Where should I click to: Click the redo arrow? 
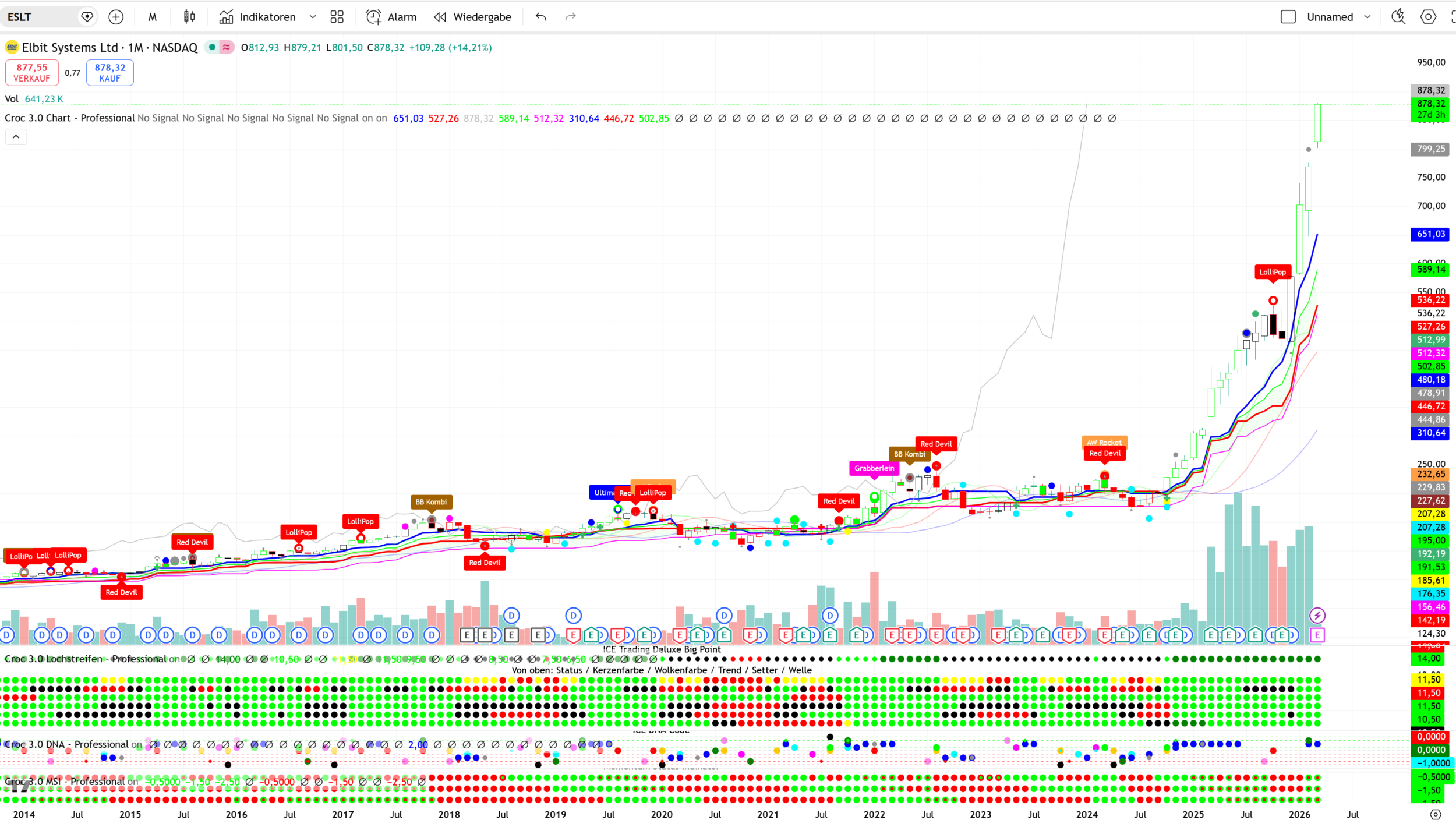tap(570, 17)
